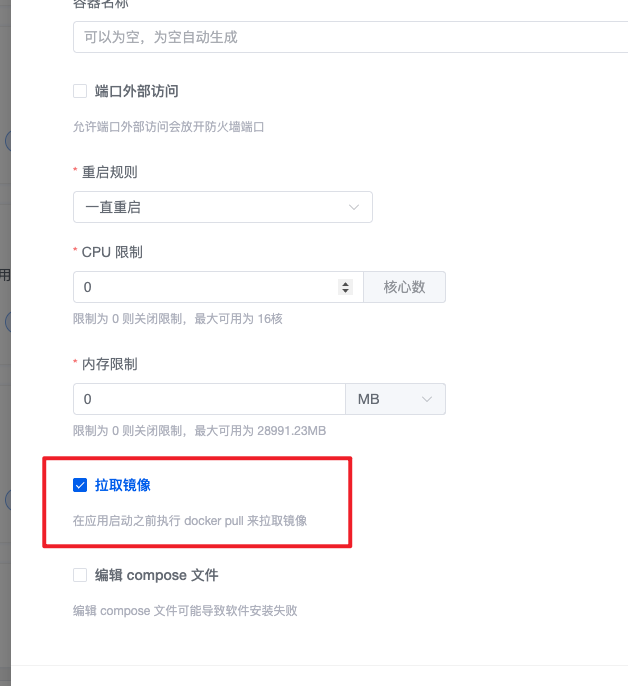
Task: Click the CPU 限制 number input
Action: (x=206, y=287)
